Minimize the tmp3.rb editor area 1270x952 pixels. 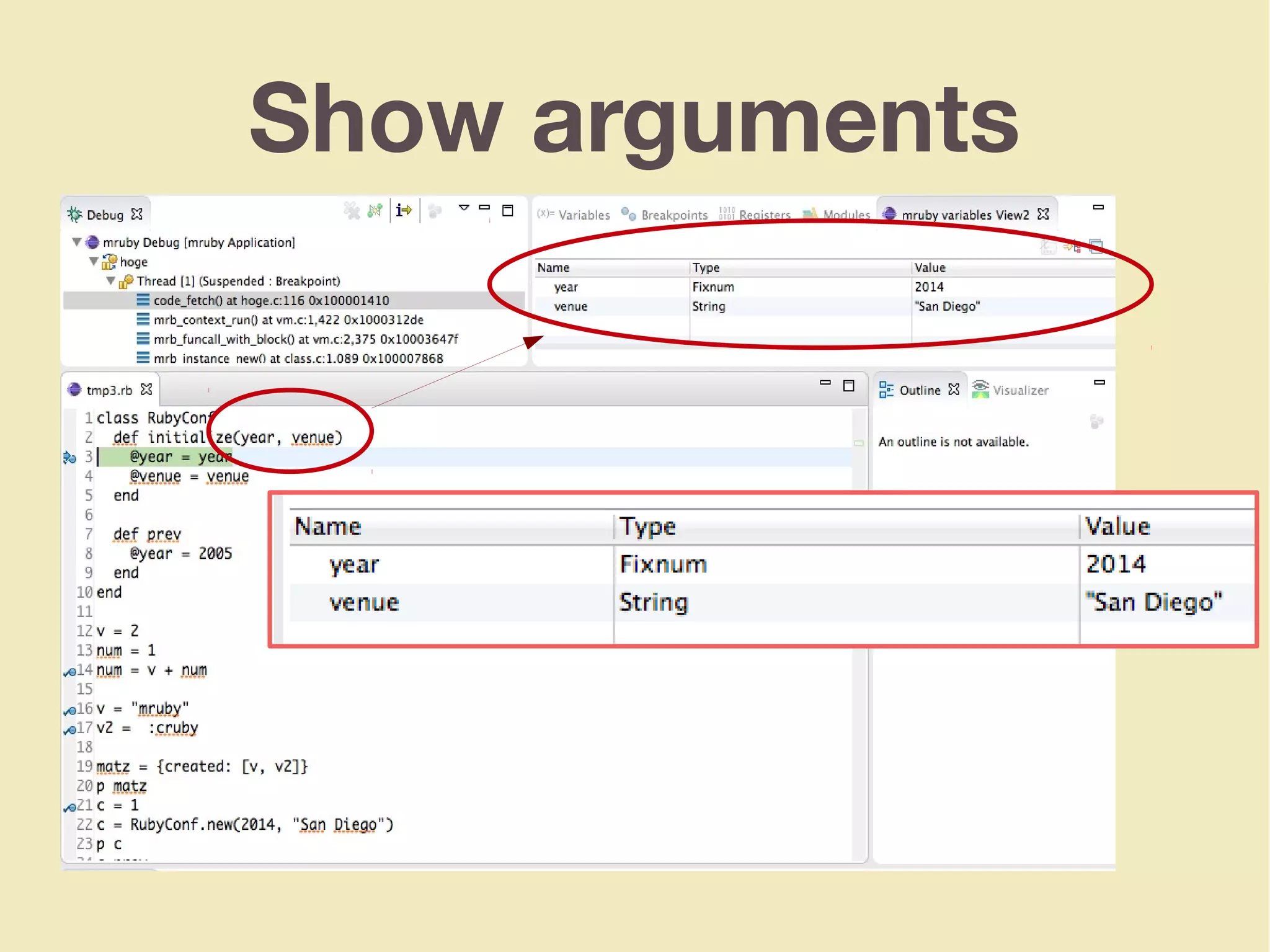click(825, 383)
